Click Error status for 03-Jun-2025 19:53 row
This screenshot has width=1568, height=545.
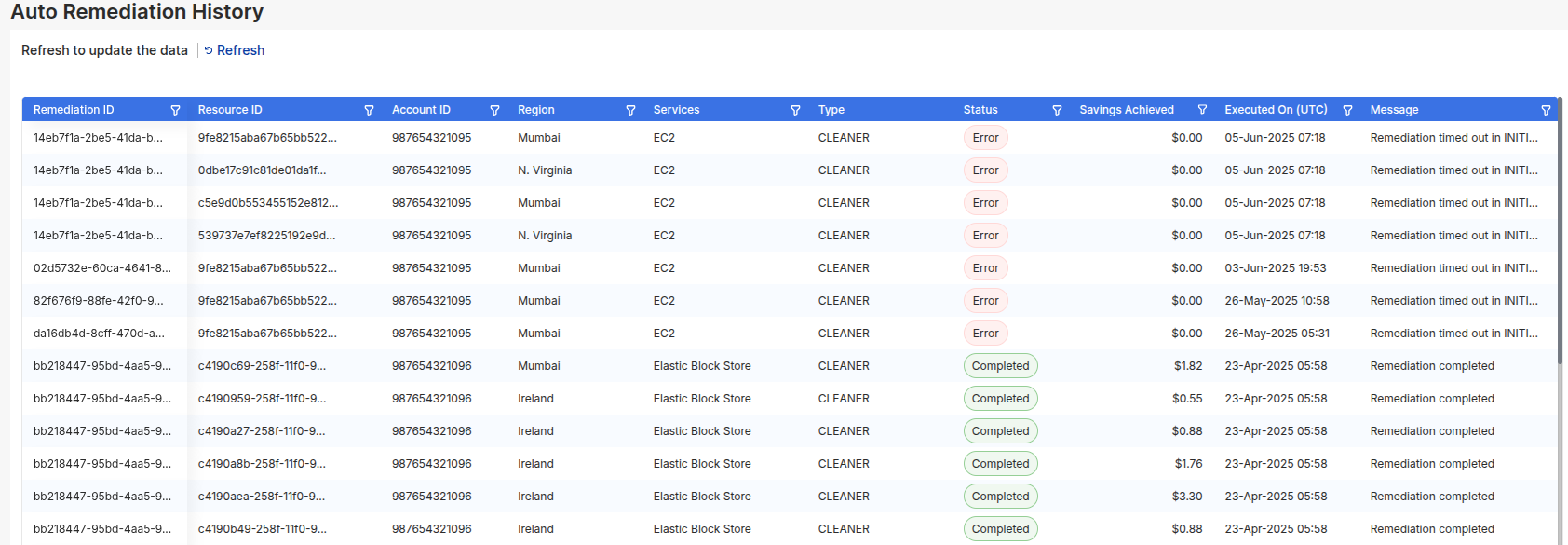[x=985, y=268]
